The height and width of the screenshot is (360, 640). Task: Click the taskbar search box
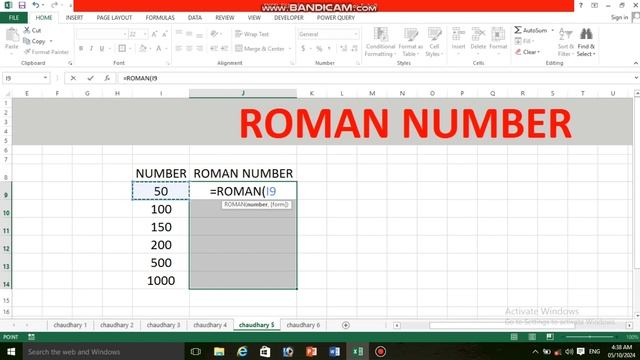click(104, 351)
